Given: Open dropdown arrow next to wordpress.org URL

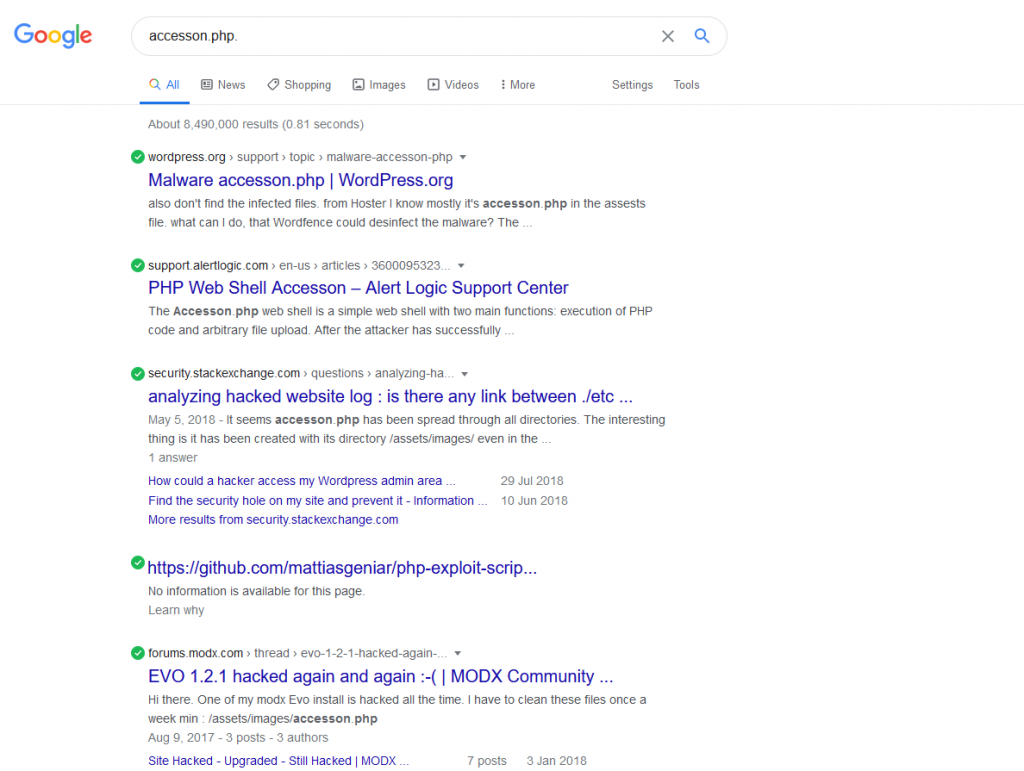Looking at the screenshot, I should (462, 157).
